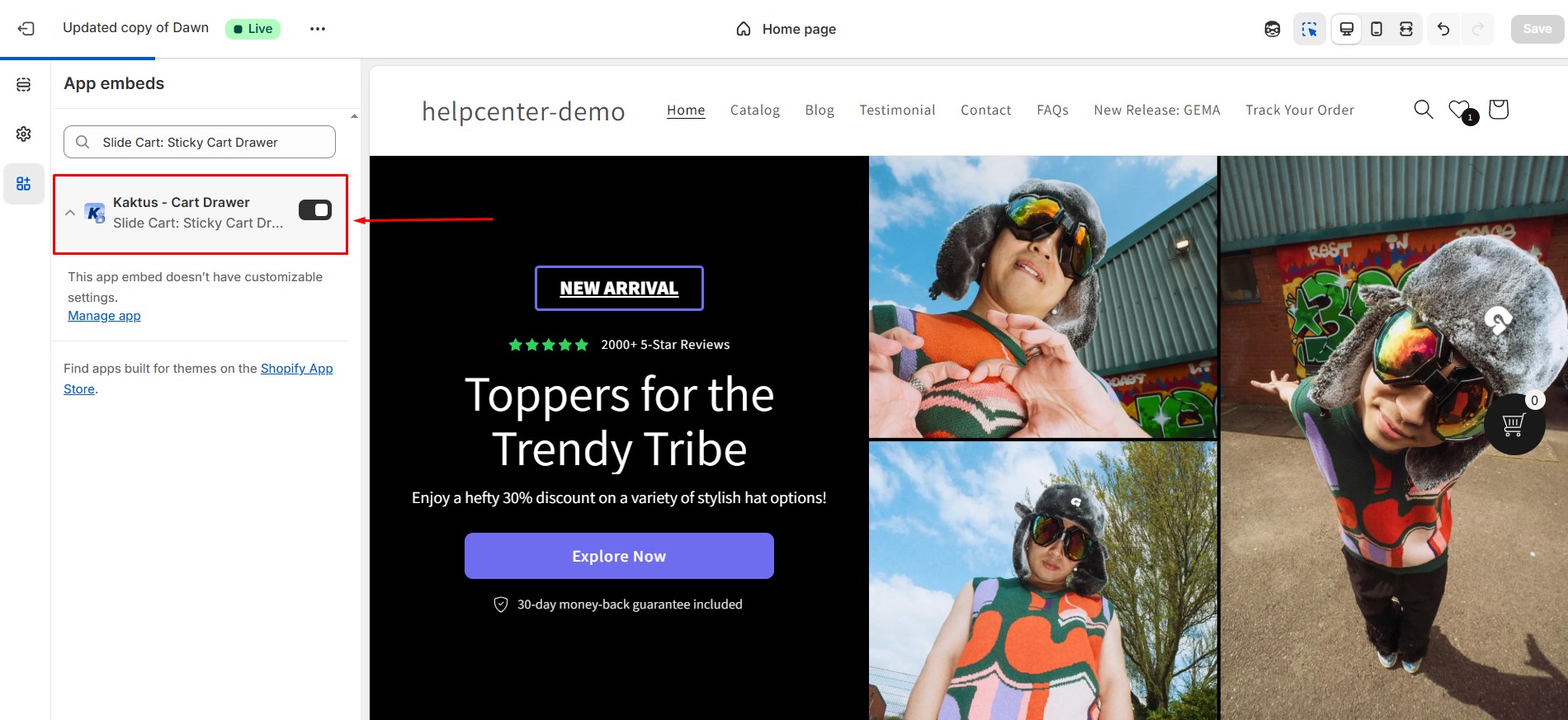Screen dimensions: 1568x720
Task: Select the App embeds sidebar icon
Action: [x=24, y=183]
